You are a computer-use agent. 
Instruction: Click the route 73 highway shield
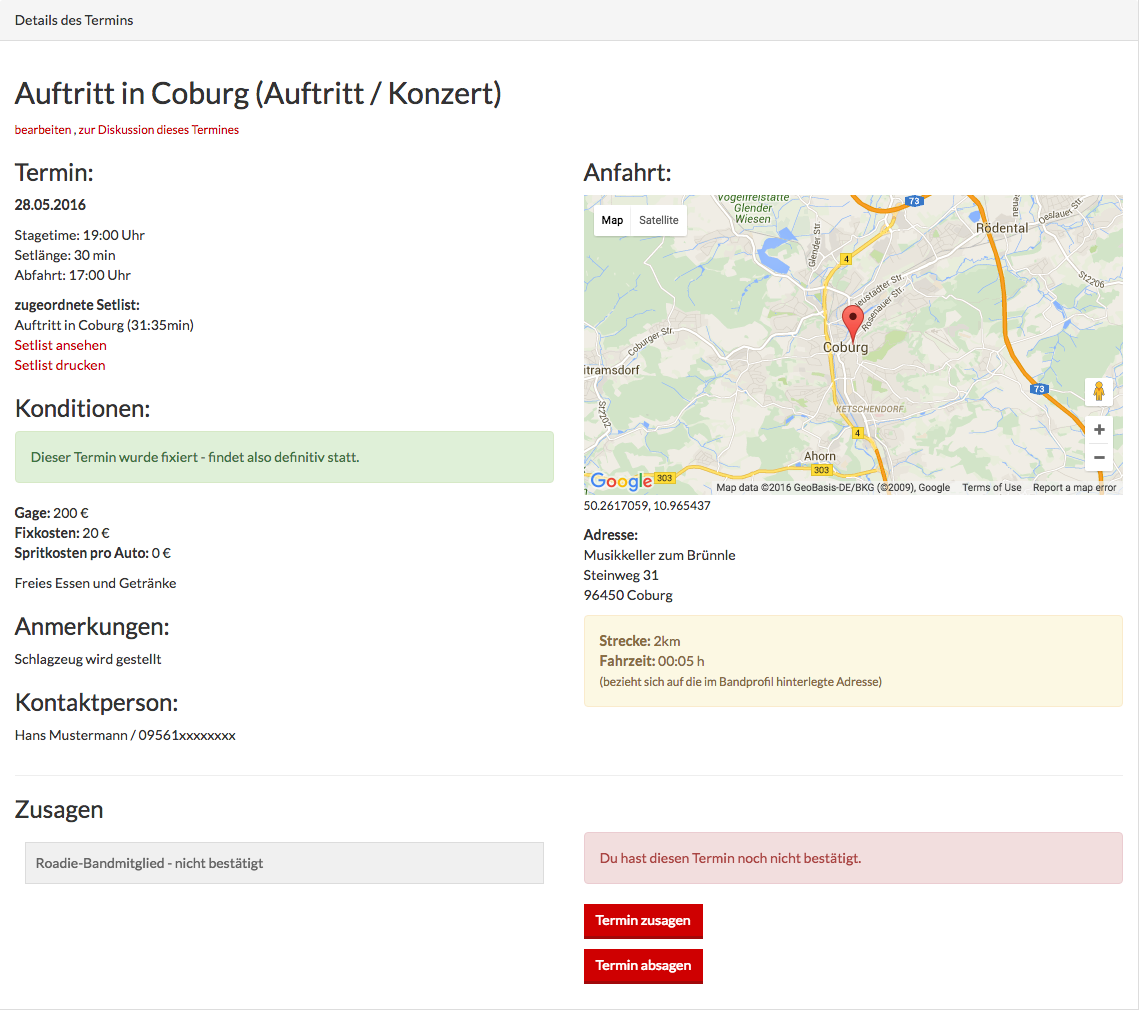(1040, 389)
